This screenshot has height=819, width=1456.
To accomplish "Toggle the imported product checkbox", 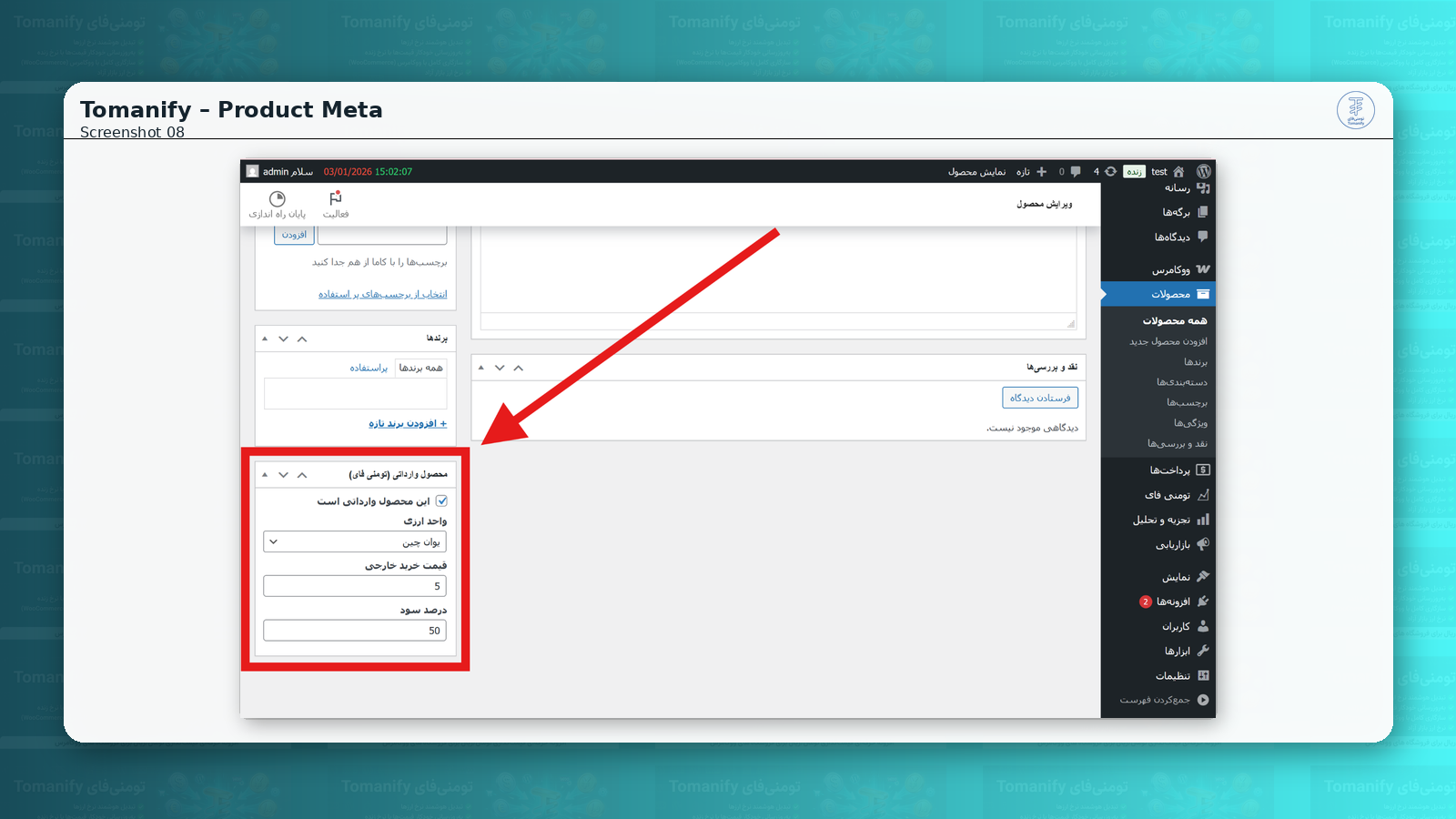I will 441,501.
